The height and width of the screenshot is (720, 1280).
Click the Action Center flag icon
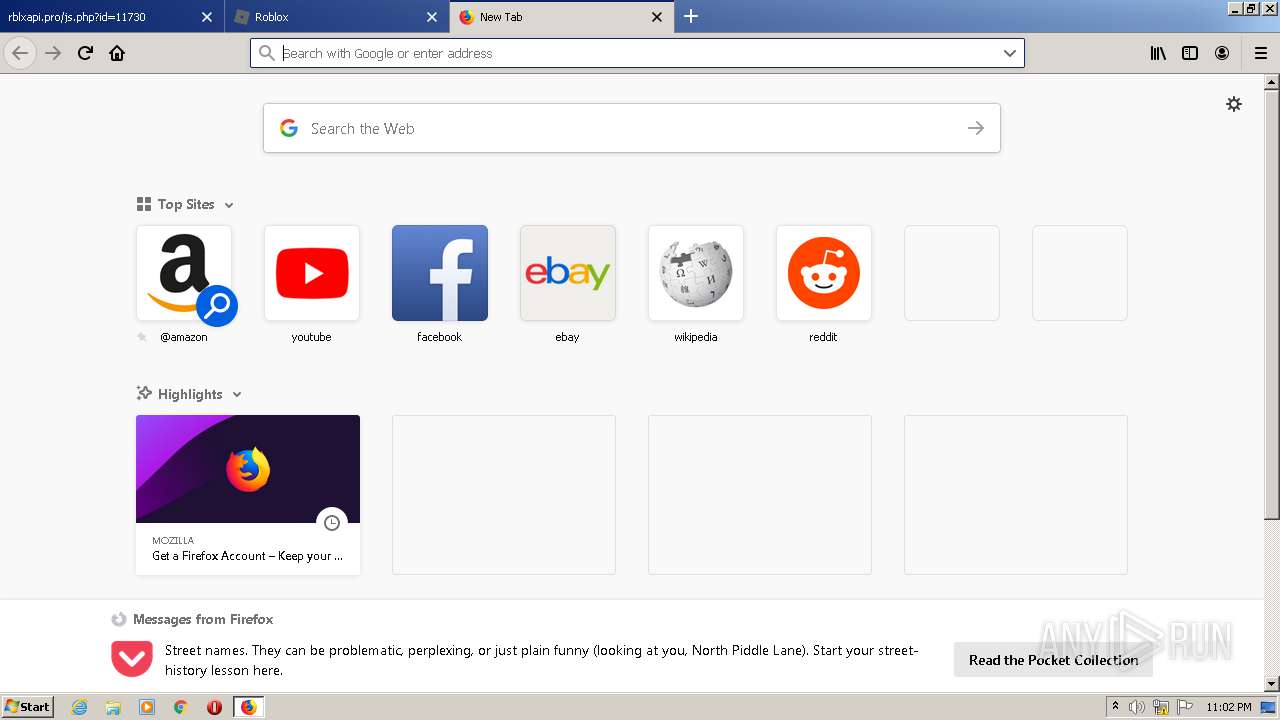[x=1184, y=707]
